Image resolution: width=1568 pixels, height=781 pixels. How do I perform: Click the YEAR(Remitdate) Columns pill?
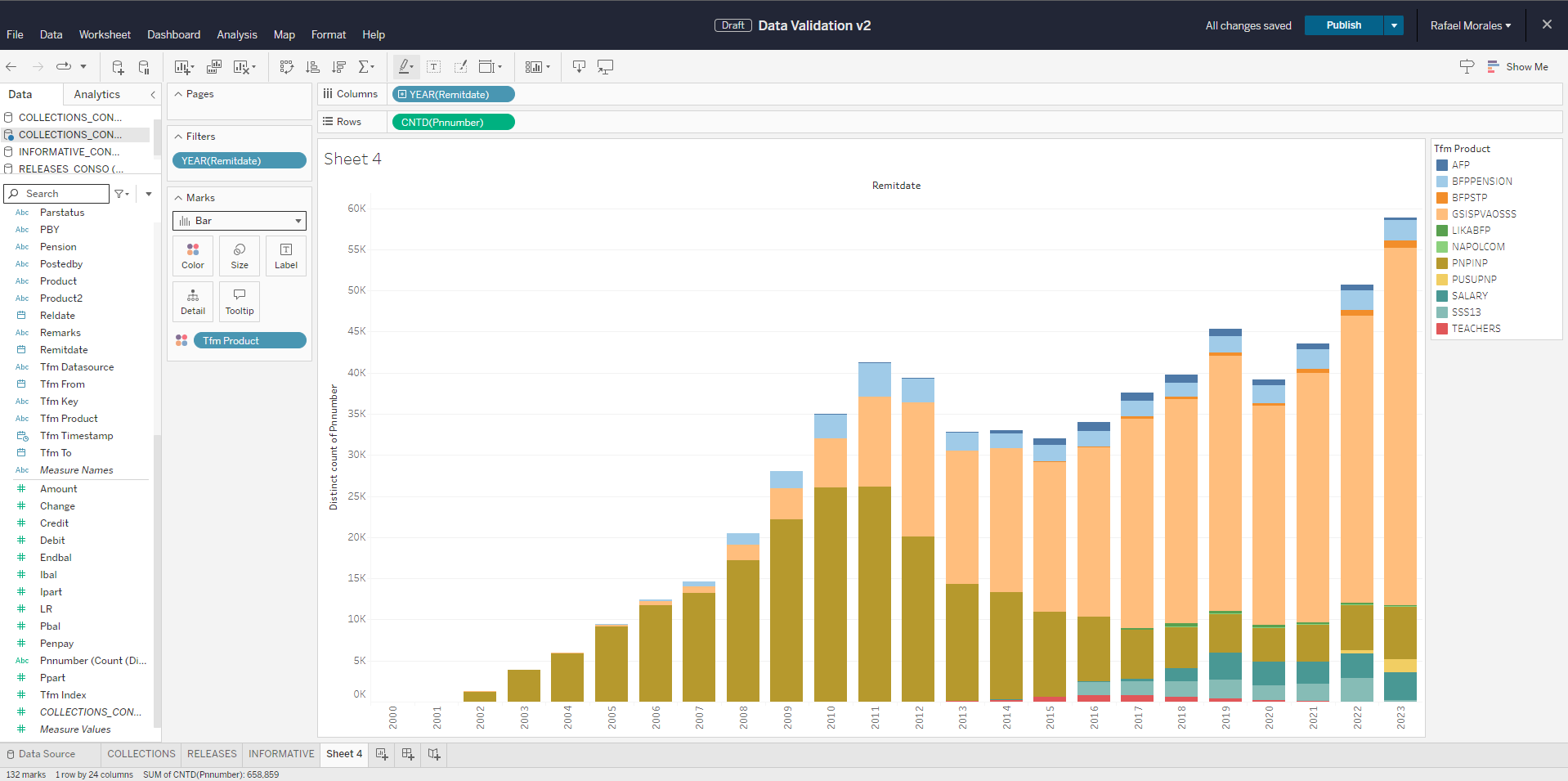(454, 94)
